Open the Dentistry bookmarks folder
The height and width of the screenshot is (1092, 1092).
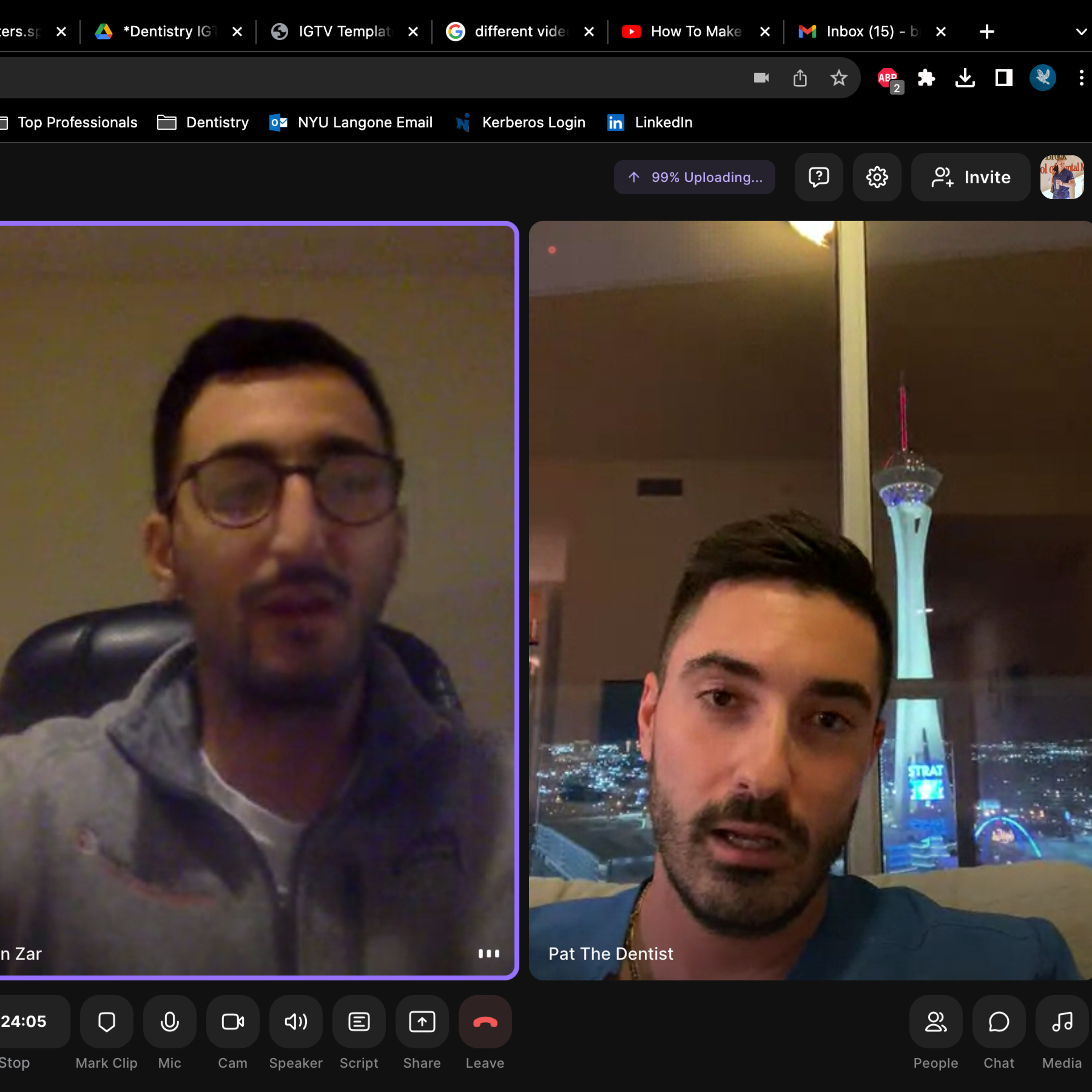pos(203,122)
